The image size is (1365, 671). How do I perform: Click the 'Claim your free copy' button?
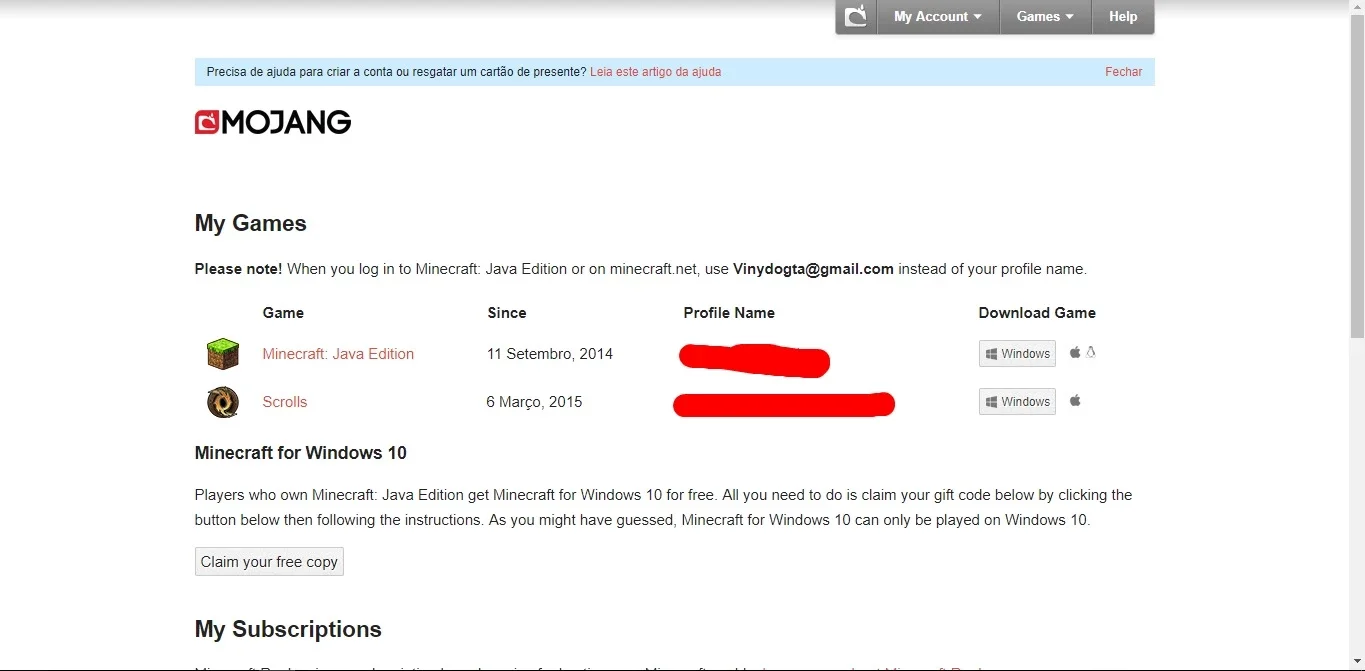pos(269,562)
